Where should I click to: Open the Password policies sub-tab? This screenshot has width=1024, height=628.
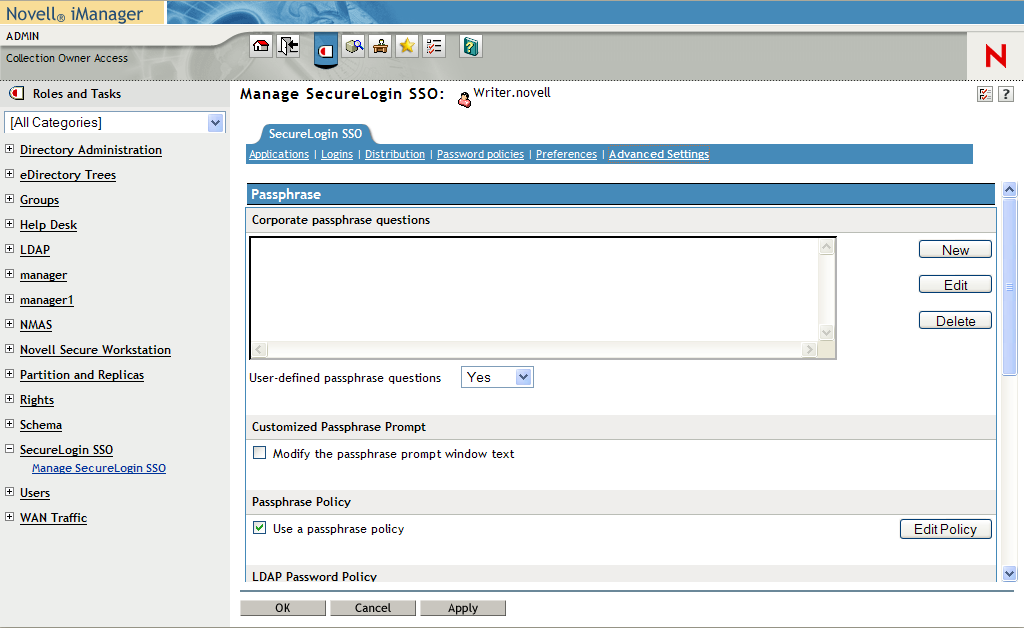[480, 154]
